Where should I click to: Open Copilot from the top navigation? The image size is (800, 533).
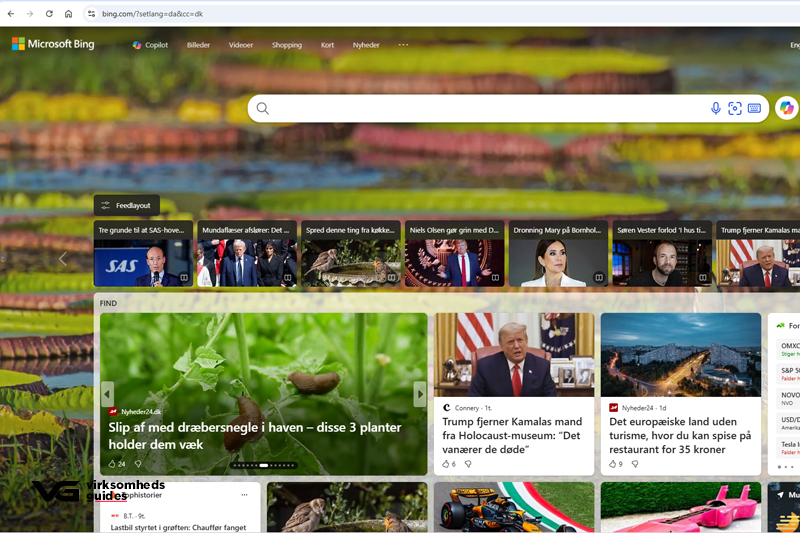(x=150, y=45)
